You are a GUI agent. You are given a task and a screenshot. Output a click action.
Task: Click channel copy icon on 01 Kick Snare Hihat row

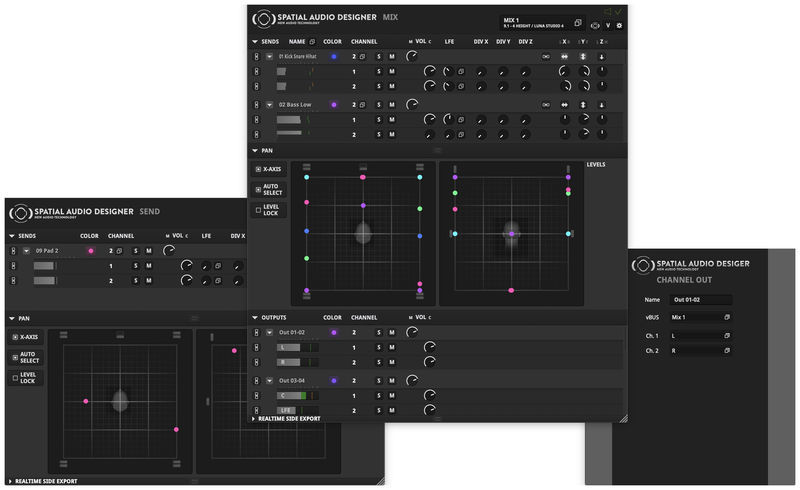click(362, 57)
